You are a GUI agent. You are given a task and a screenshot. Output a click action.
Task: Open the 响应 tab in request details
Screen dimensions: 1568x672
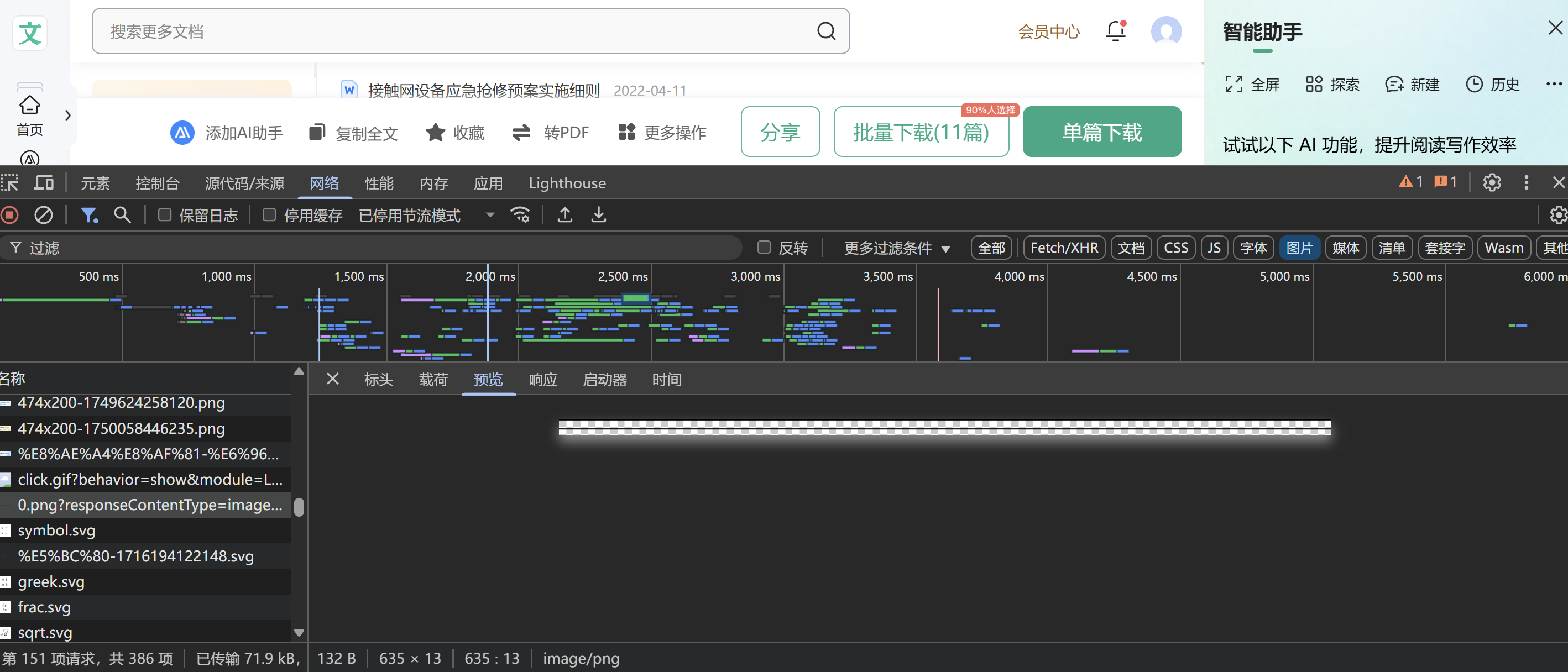pyautogui.click(x=543, y=380)
